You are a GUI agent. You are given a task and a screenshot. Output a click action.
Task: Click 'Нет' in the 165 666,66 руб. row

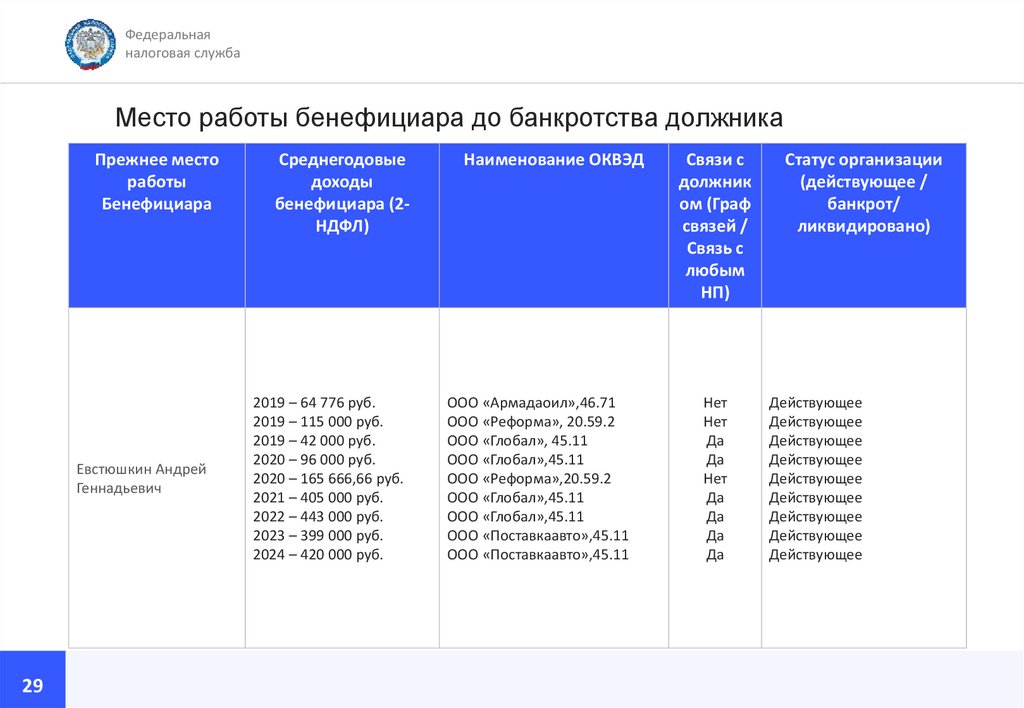[x=715, y=479]
